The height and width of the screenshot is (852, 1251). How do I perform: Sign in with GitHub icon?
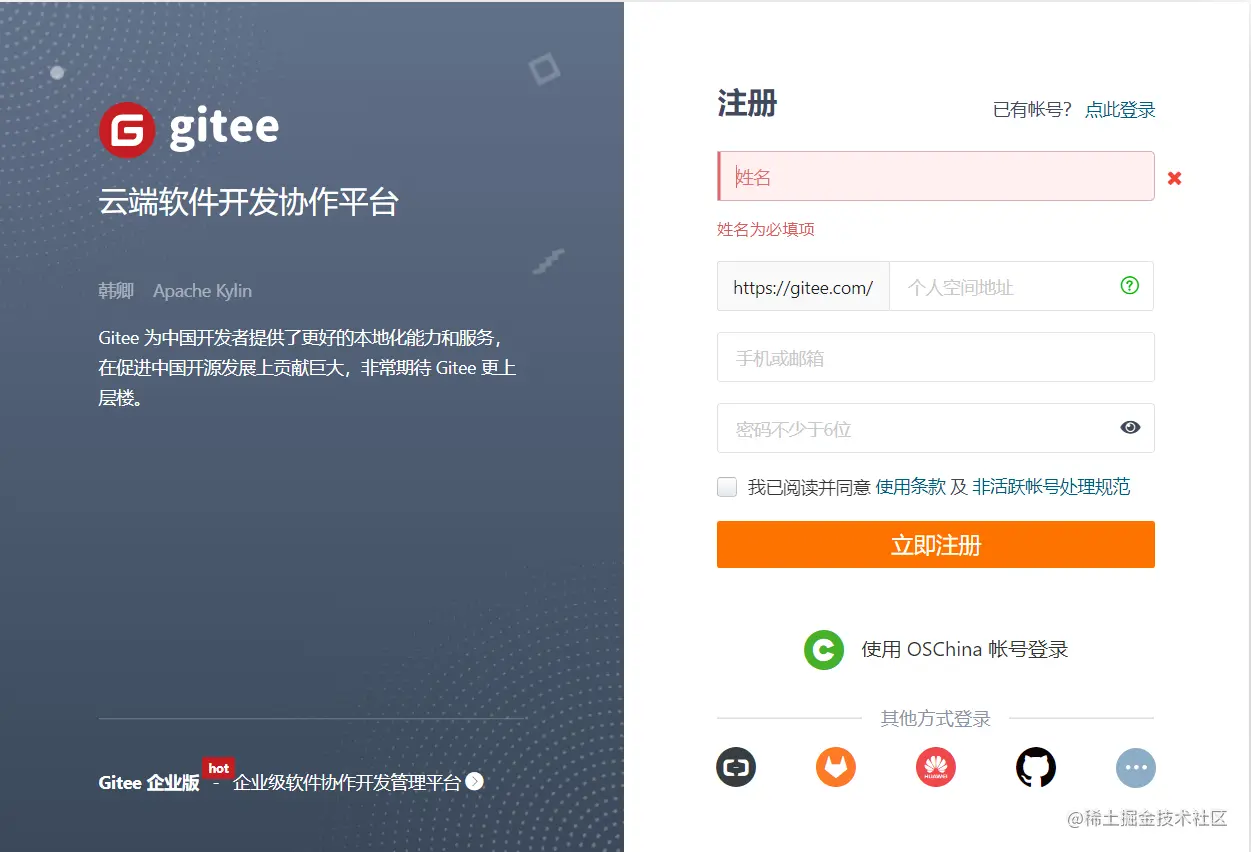(x=1036, y=768)
